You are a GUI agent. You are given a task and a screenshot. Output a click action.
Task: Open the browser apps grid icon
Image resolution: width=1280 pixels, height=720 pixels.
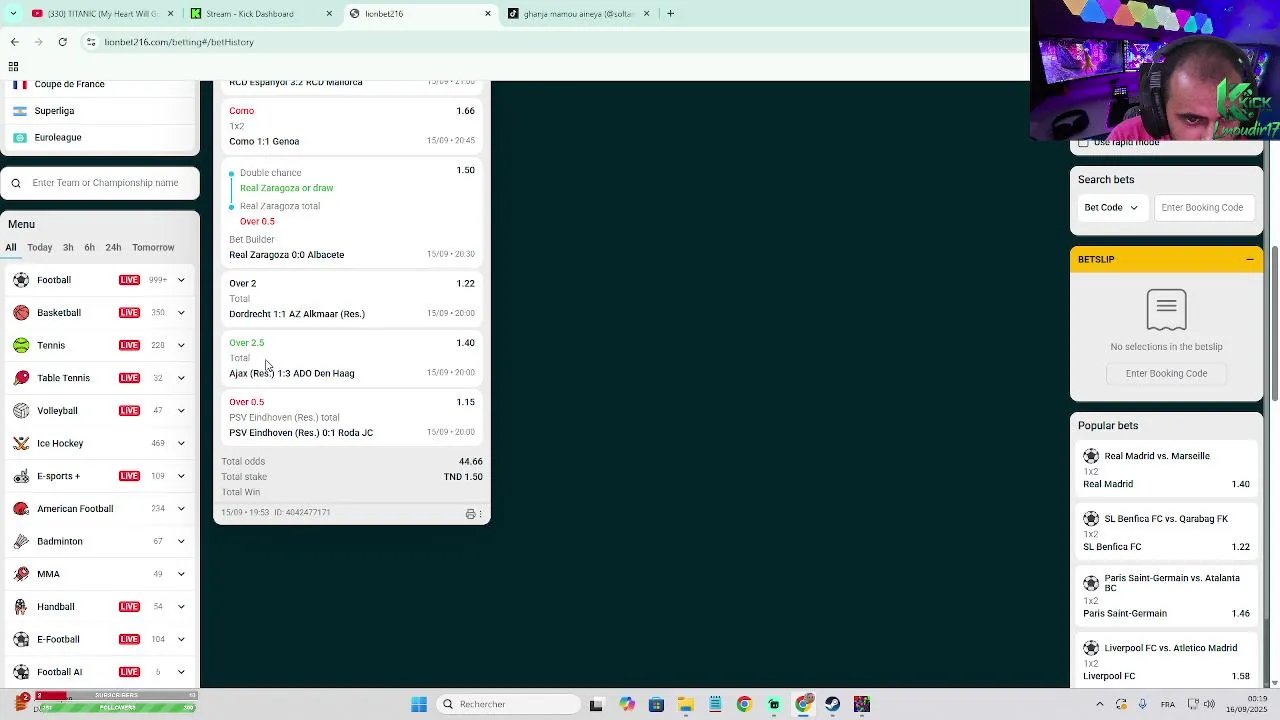click(x=13, y=66)
